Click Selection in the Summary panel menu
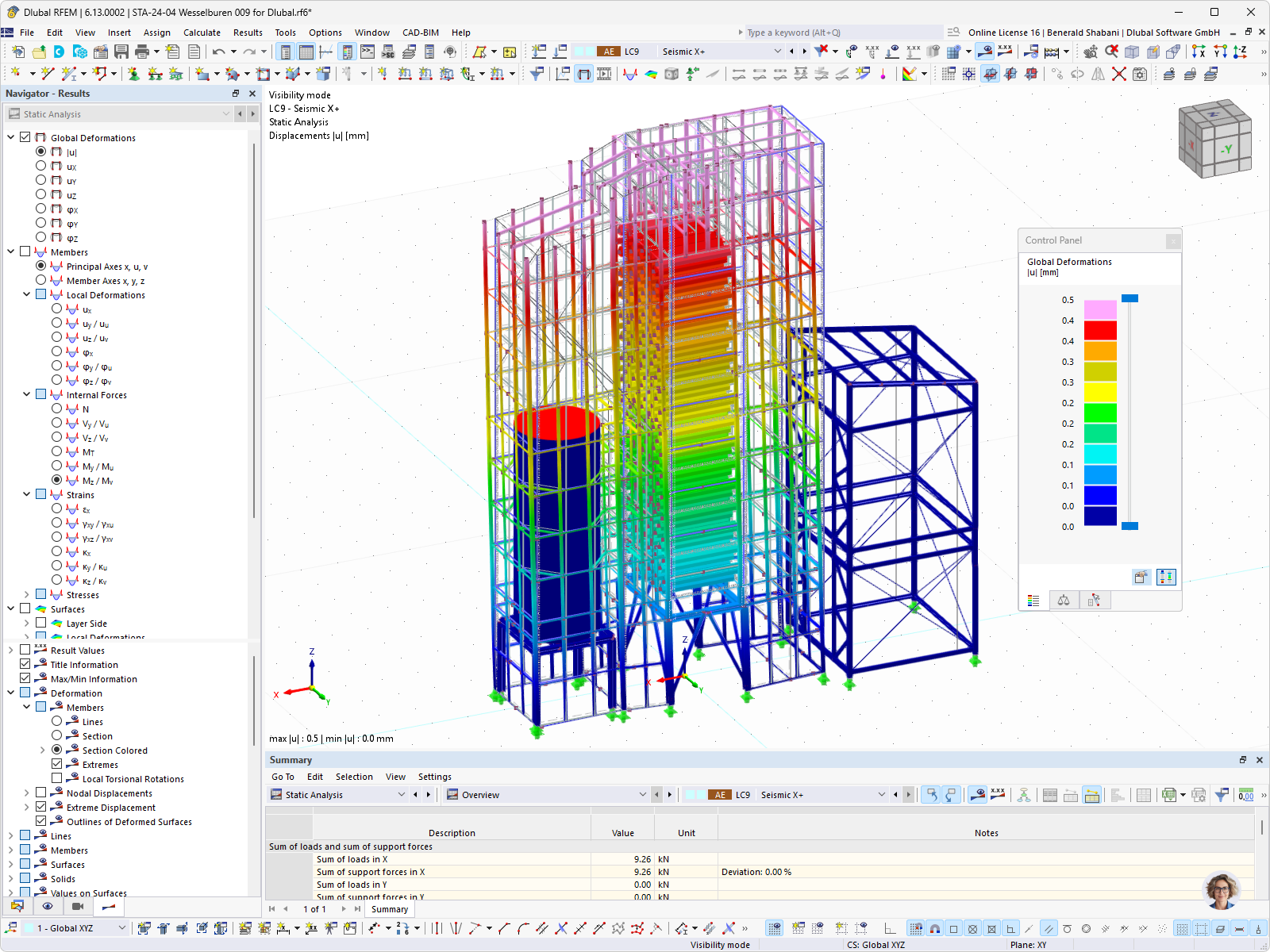The width and height of the screenshot is (1270, 952). tap(354, 777)
